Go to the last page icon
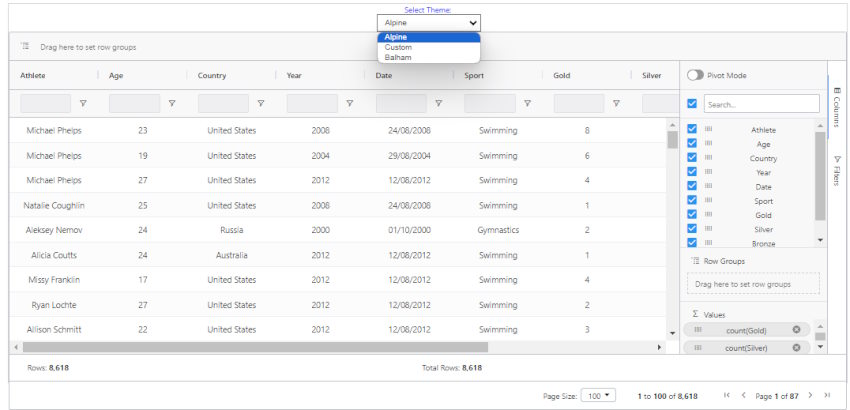Screen dimensions: 850x410 point(827,395)
